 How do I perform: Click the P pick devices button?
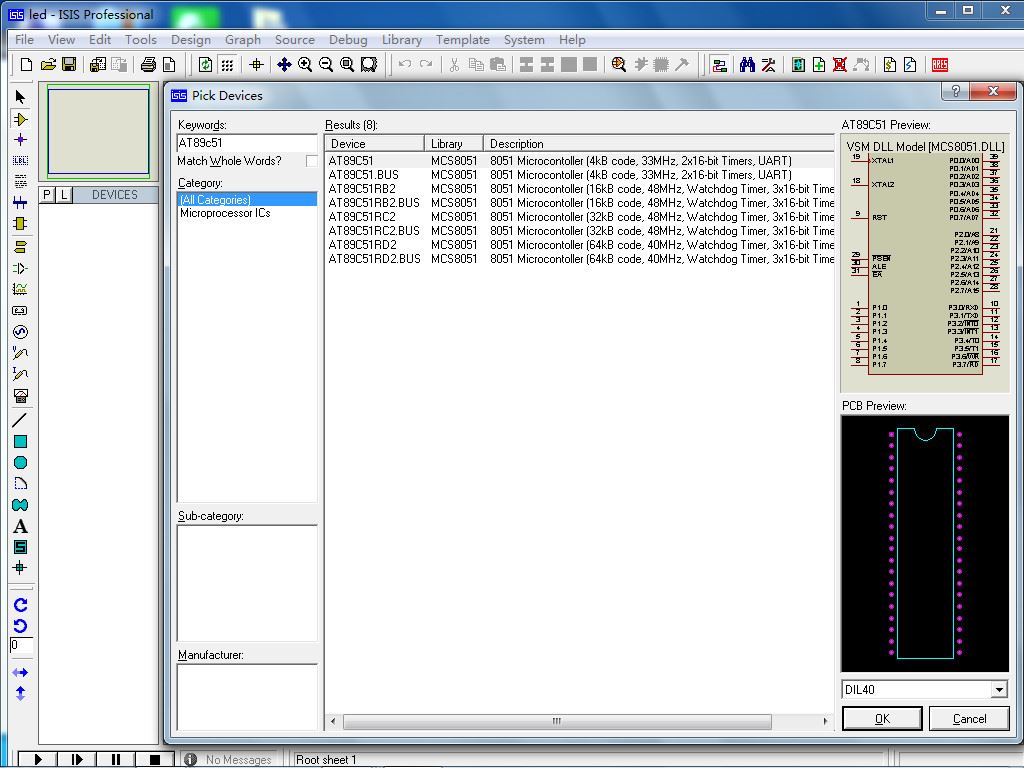tap(47, 195)
